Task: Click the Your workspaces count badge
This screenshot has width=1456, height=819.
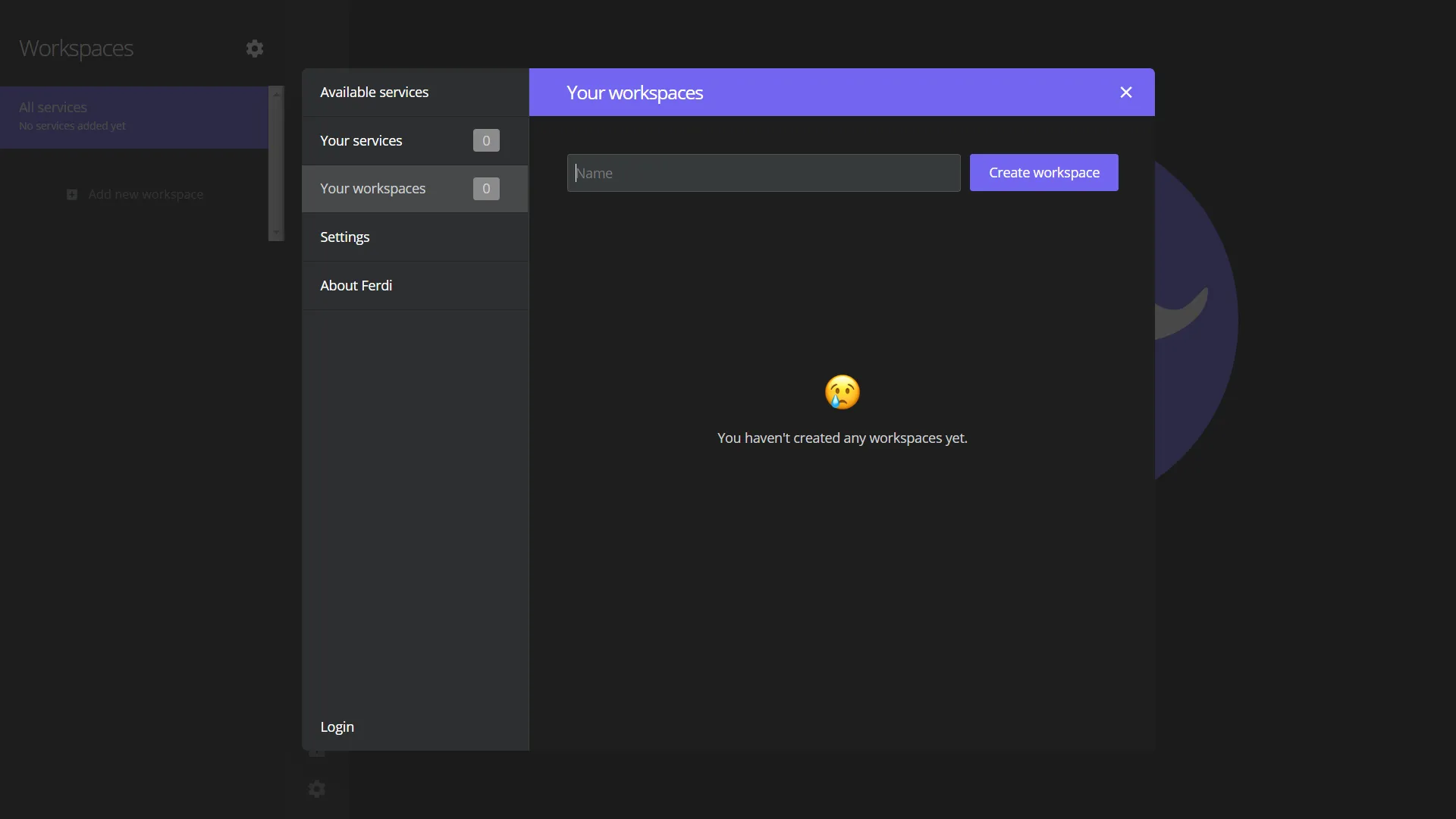Action: (x=486, y=189)
